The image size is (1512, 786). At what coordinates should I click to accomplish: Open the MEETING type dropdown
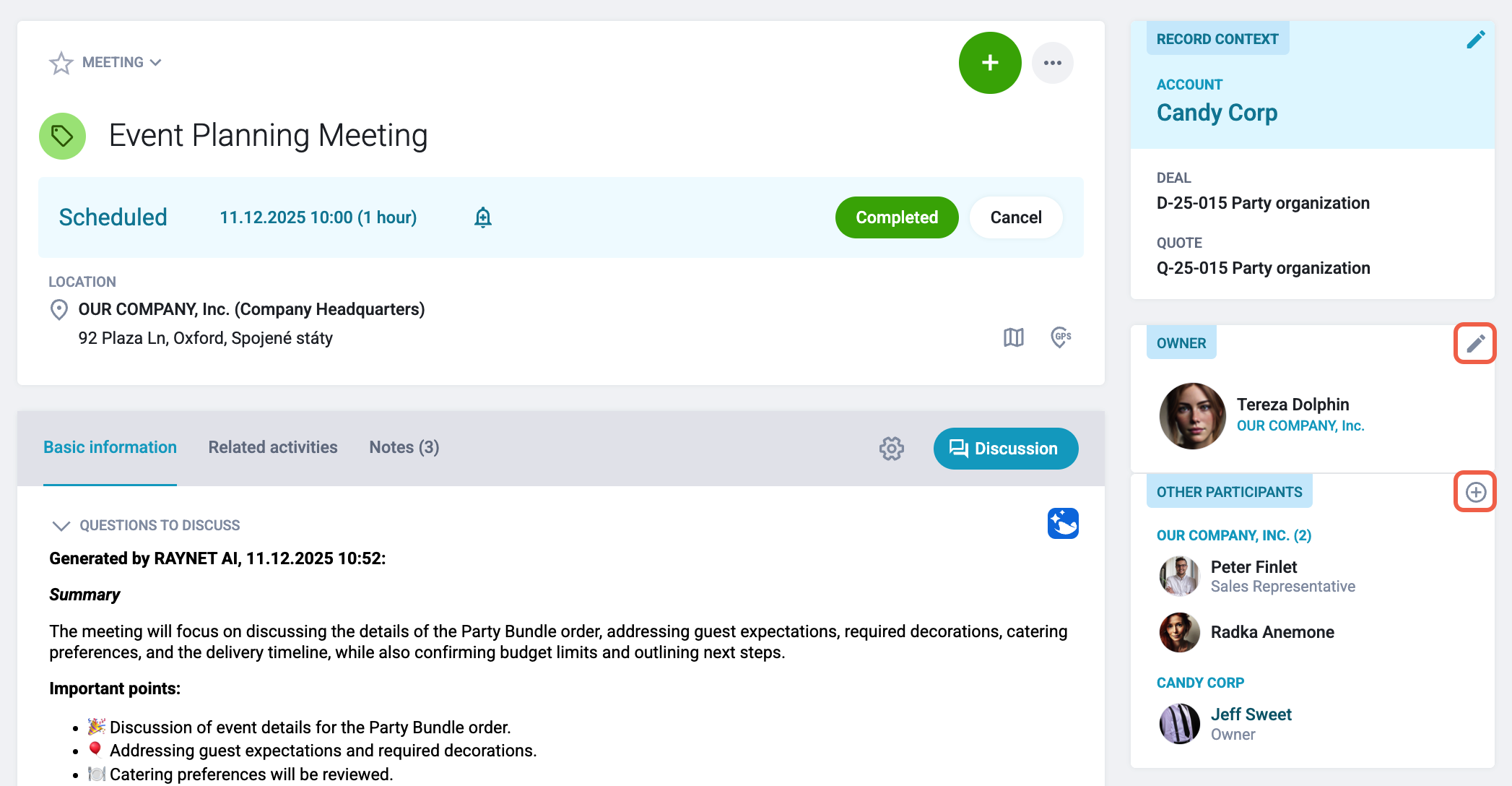[122, 63]
